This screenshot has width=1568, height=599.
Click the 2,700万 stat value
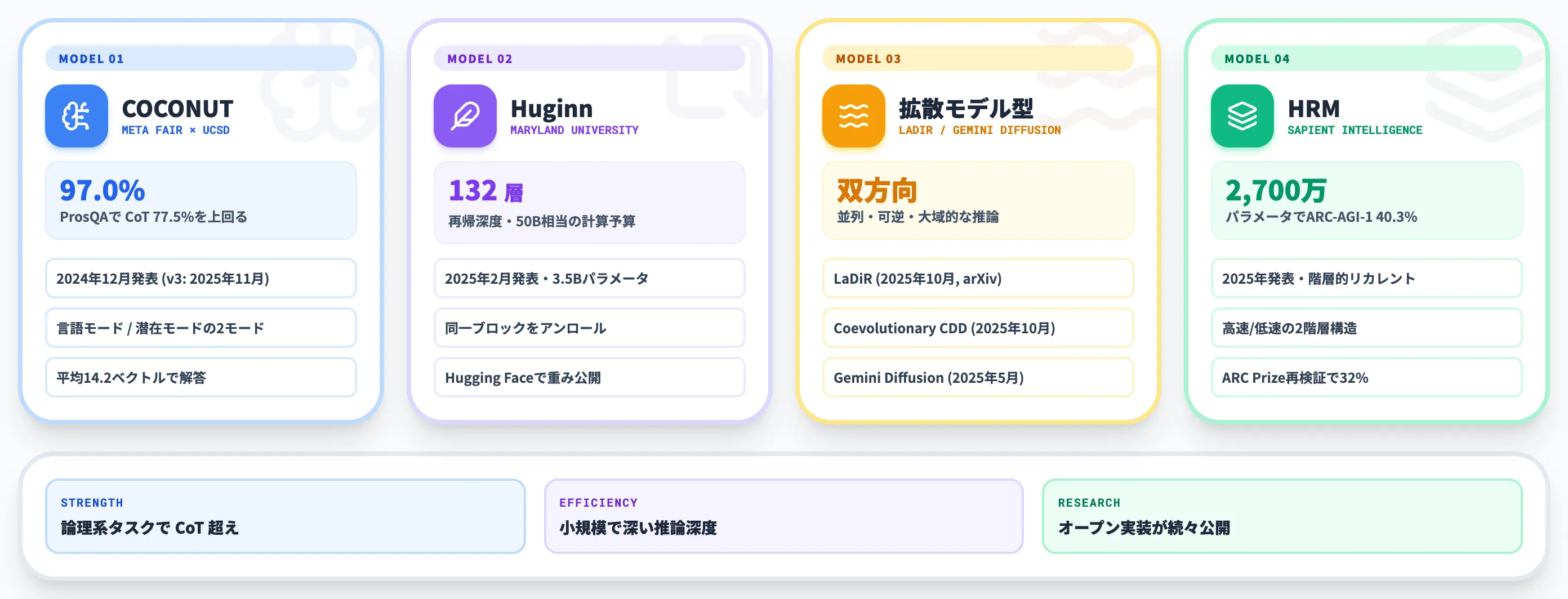[x=1276, y=191]
